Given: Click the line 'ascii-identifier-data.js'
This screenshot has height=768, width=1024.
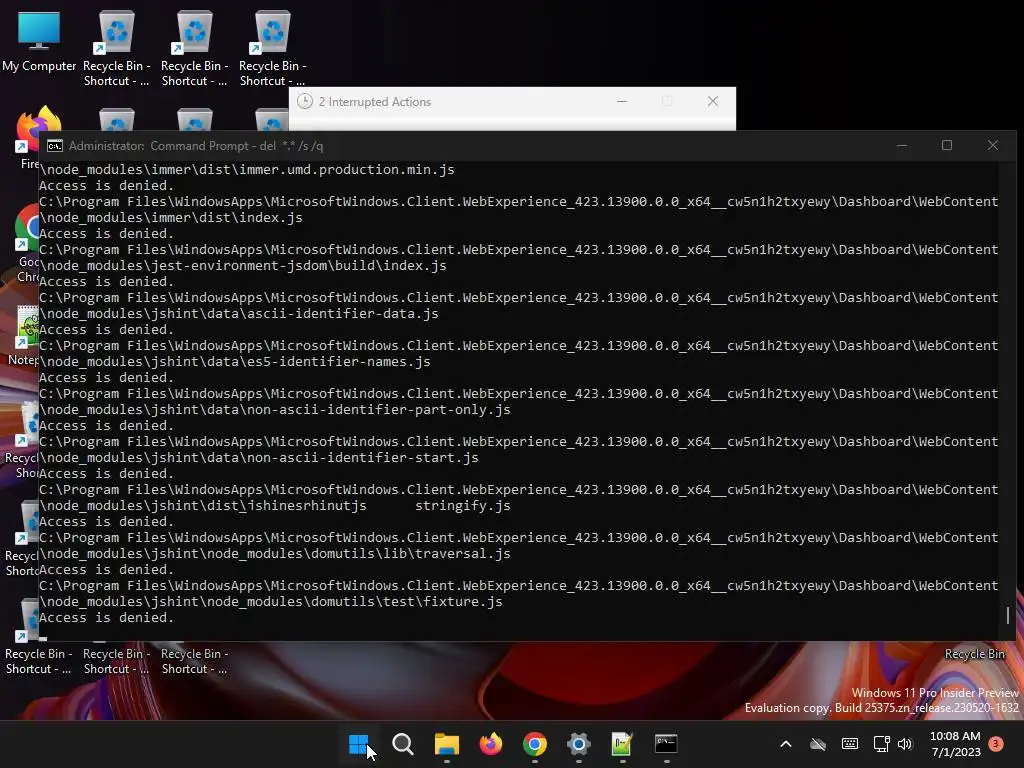Looking at the screenshot, I should point(239,313).
